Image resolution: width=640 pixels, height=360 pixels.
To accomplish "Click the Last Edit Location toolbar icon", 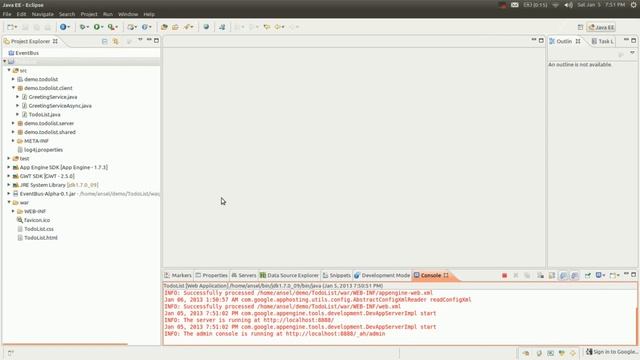I will tap(267, 27).
